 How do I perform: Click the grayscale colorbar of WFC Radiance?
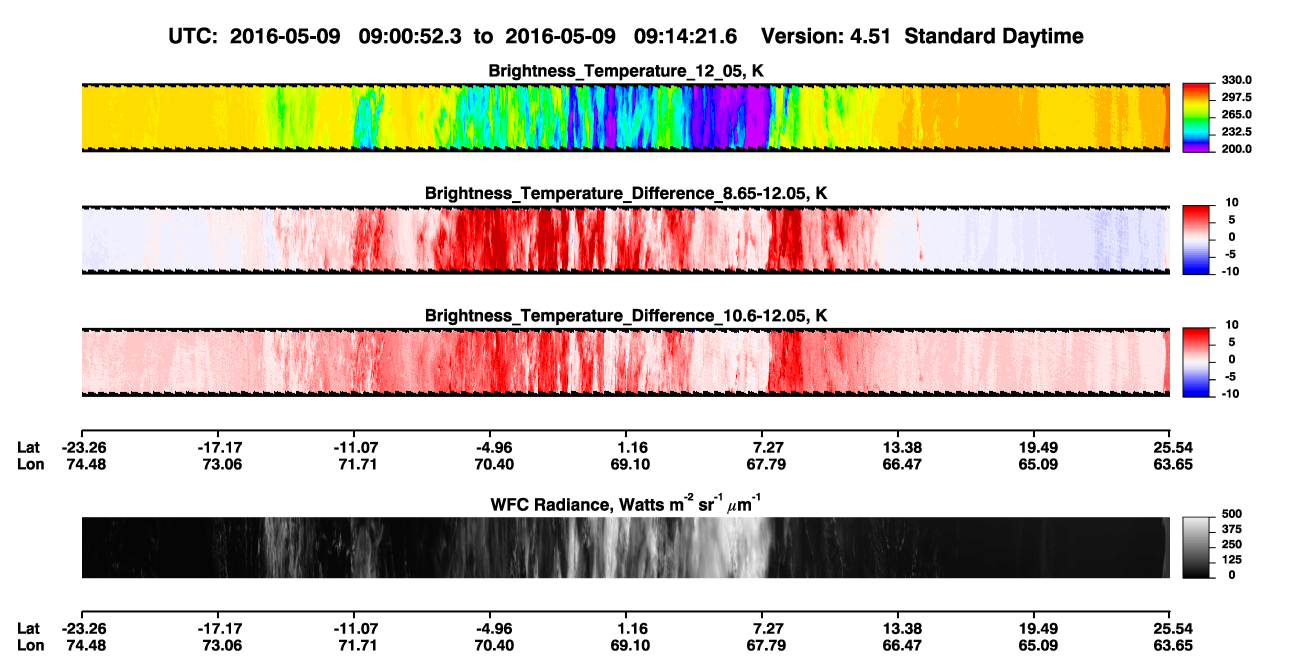tap(1197, 547)
